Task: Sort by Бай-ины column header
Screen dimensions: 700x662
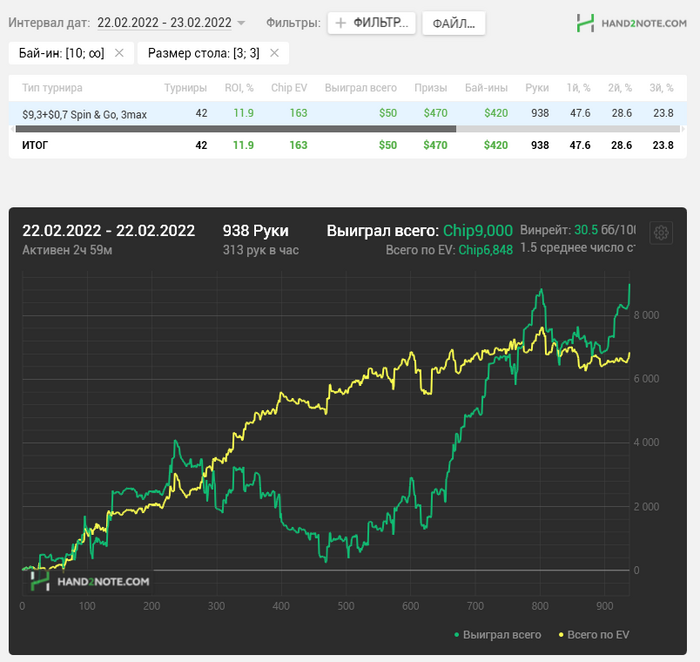Action: (x=486, y=88)
